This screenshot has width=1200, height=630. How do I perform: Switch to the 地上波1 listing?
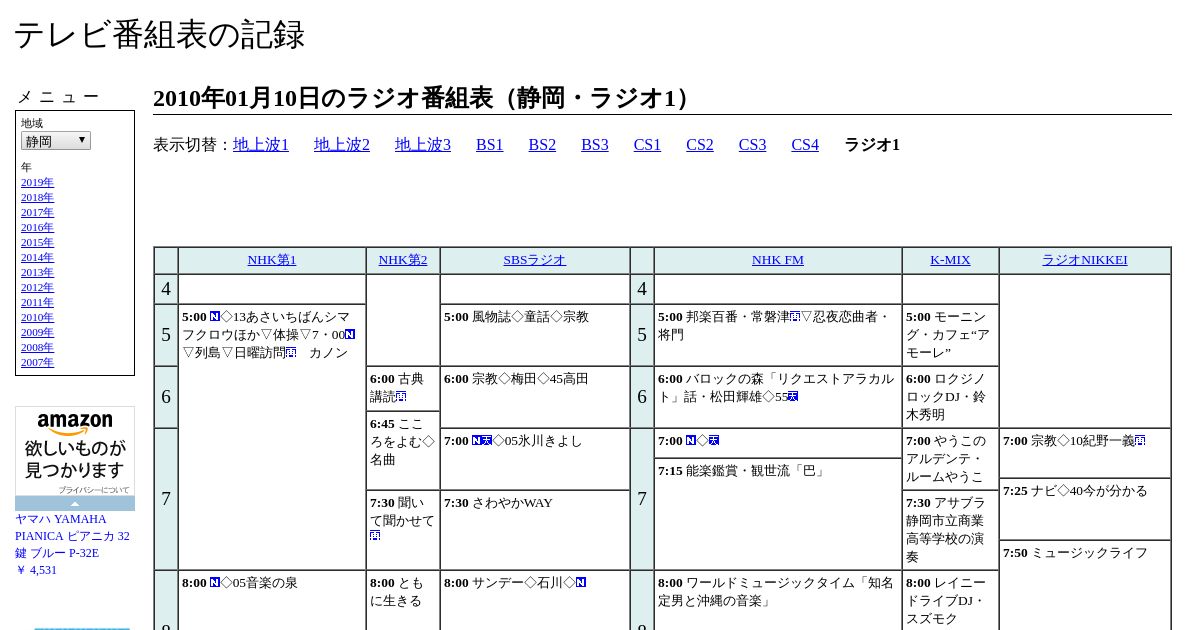point(261,145)
